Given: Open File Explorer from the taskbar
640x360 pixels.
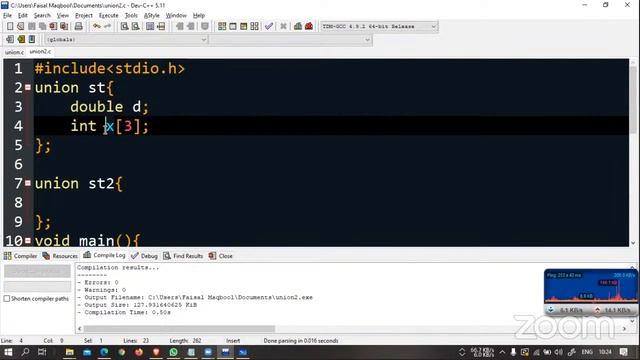Looking at the screenshot, I should [x=69, y=352].
